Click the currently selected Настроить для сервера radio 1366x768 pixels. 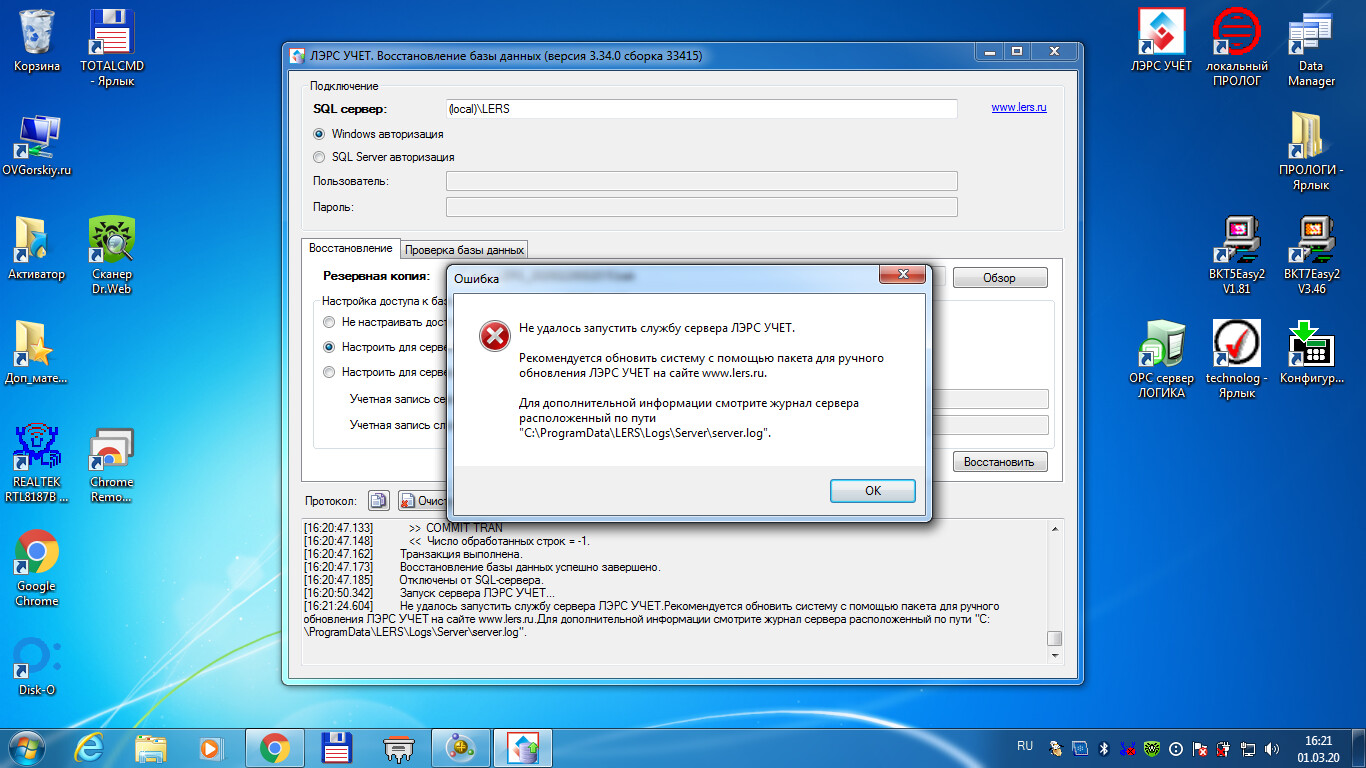[x=329, y=347]
